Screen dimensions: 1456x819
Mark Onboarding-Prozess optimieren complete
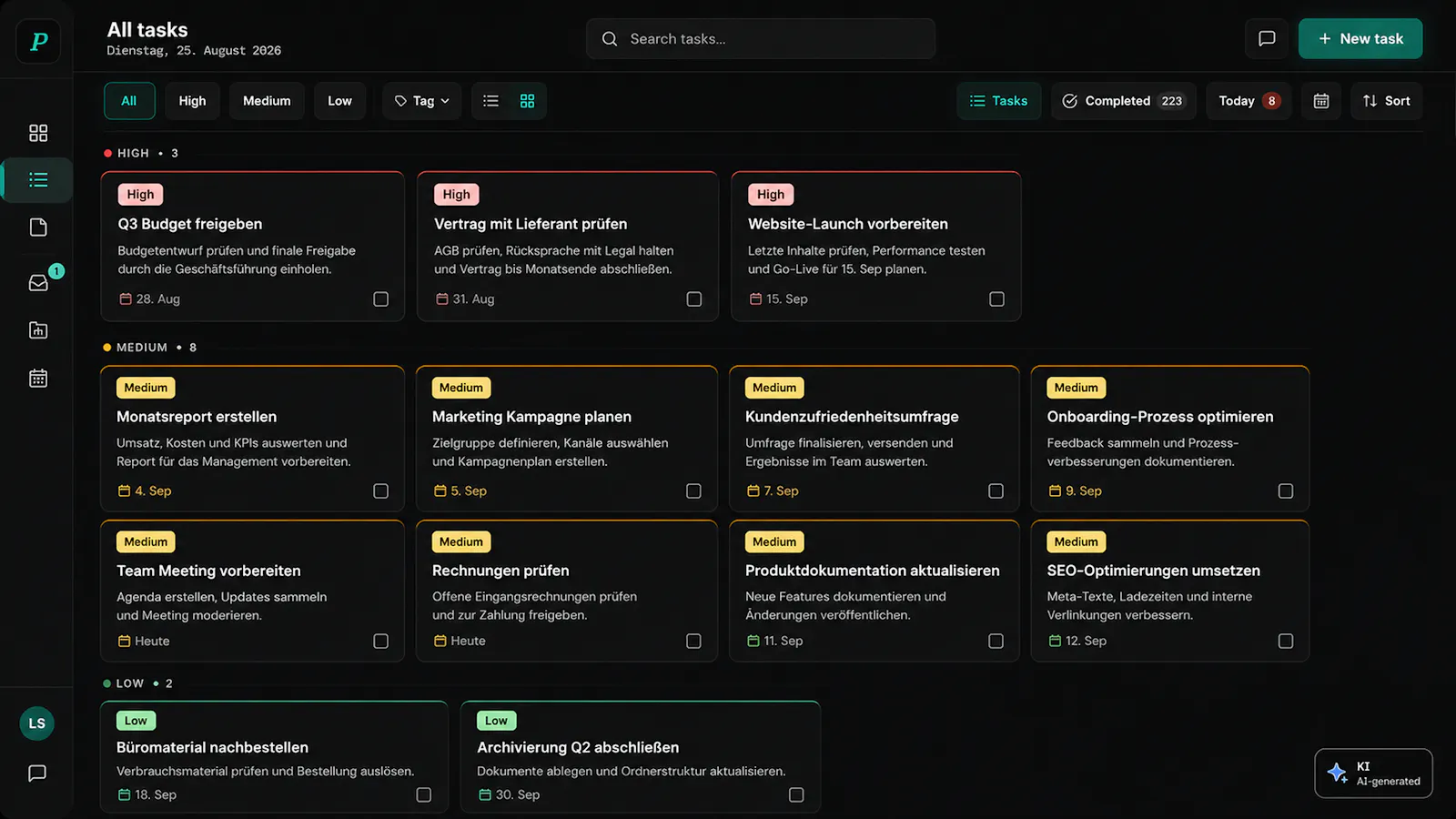(1286, 491)
